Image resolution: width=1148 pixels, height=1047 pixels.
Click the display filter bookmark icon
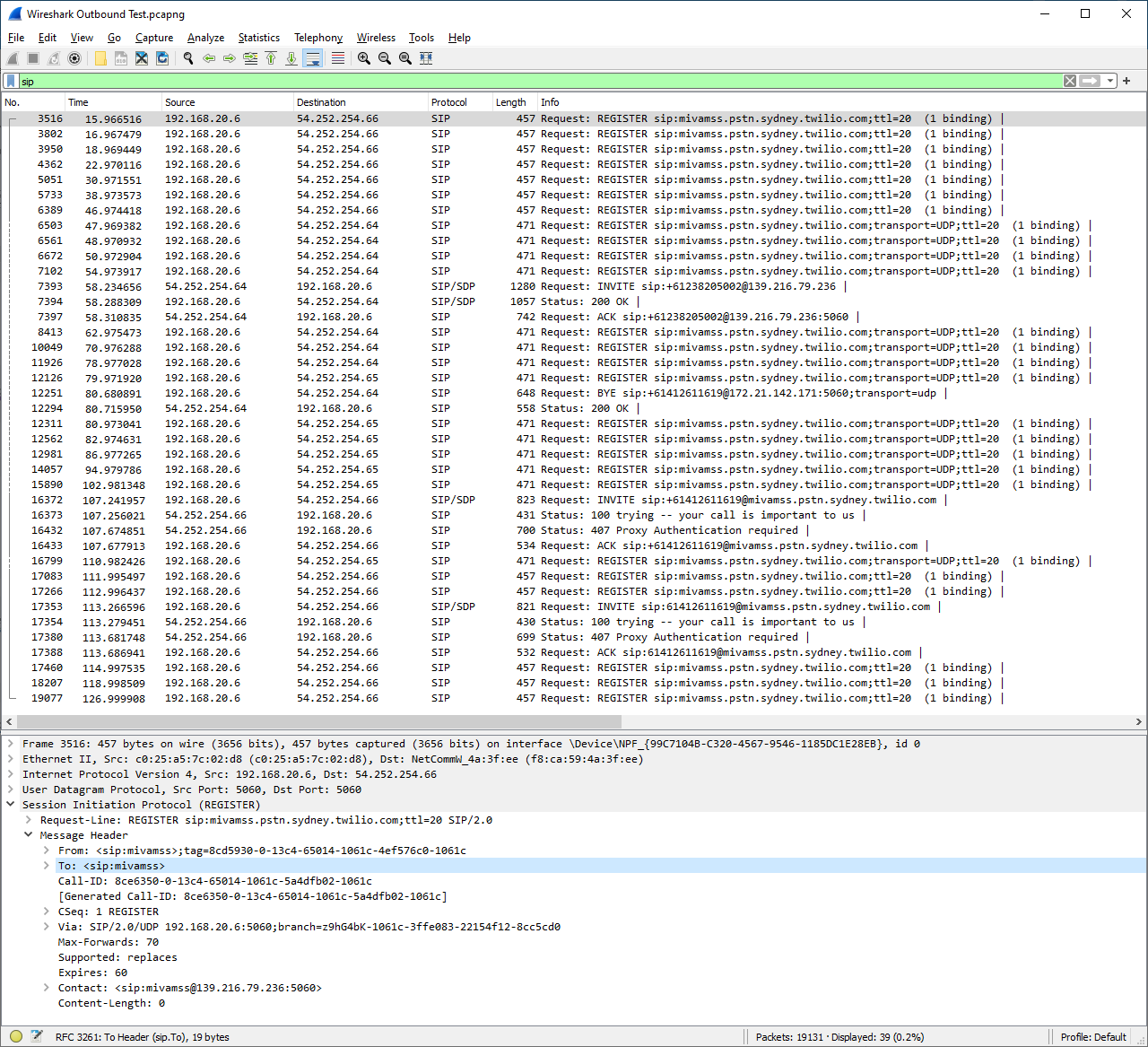pyautogui.click(x=11, y=81)
